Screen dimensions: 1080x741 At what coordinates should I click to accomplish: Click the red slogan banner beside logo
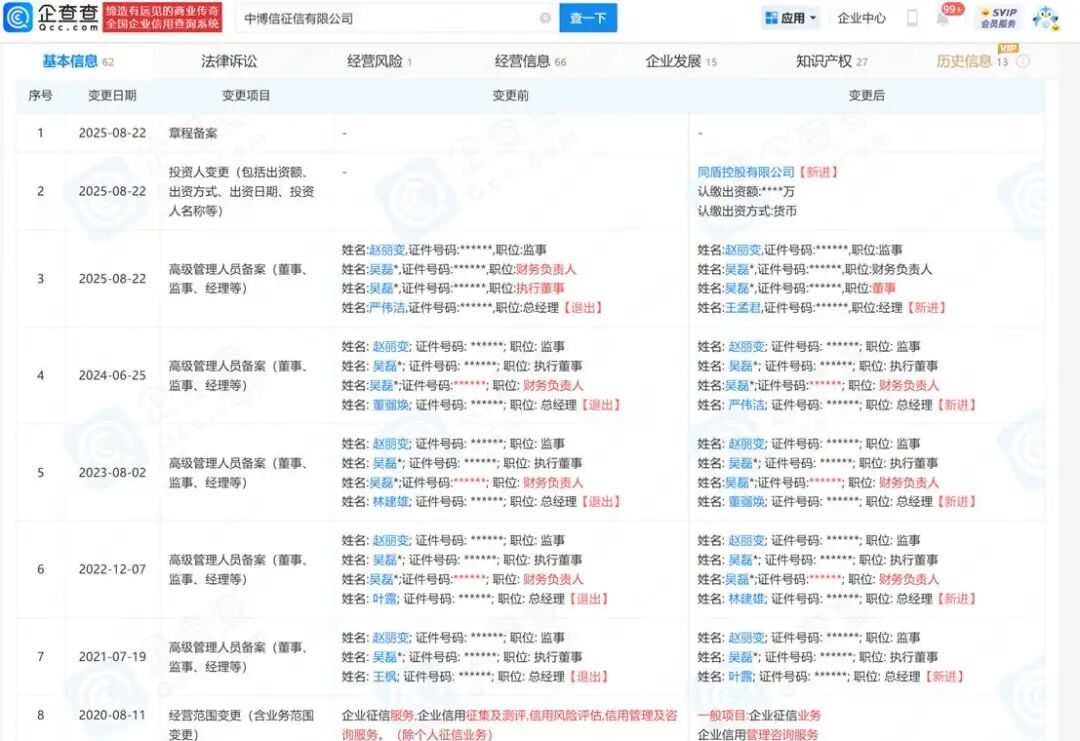[163, 18]
